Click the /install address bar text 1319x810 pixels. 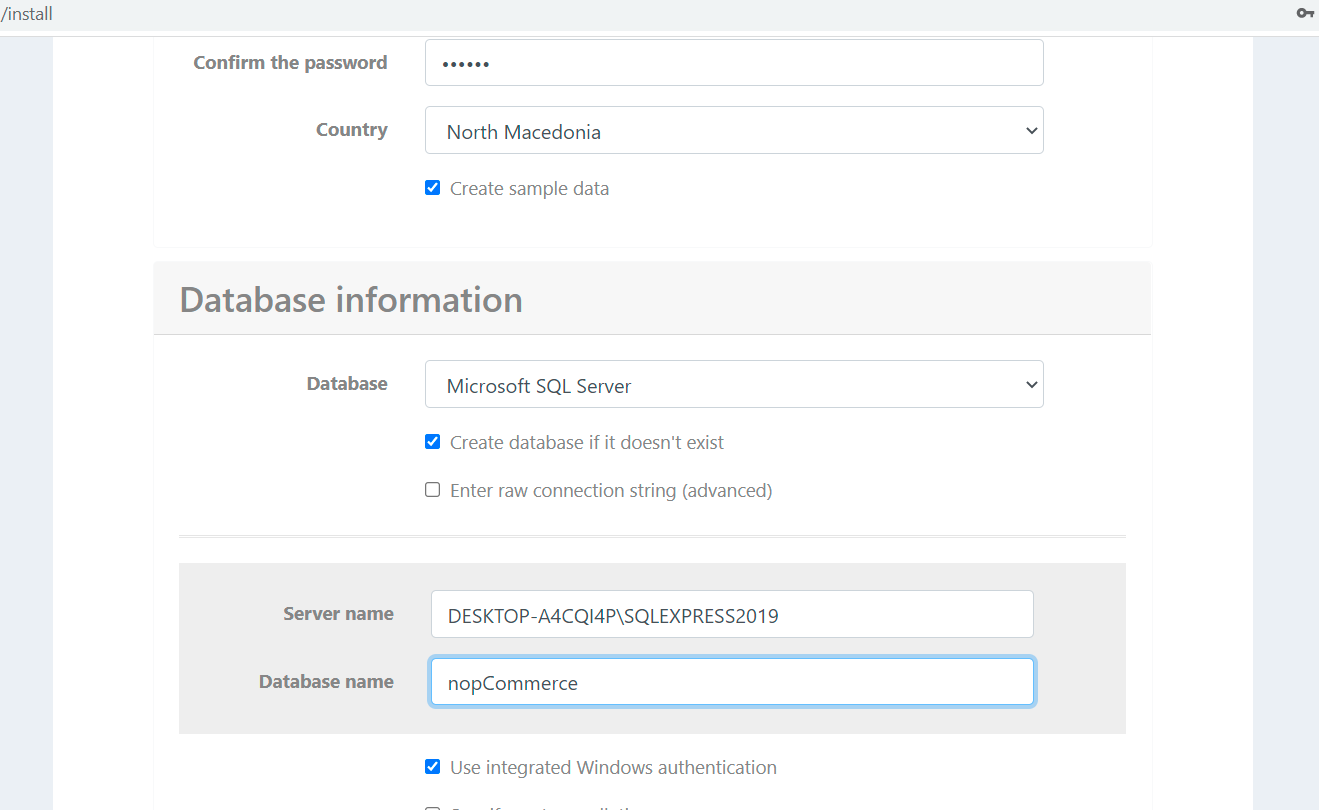(27, 14)
